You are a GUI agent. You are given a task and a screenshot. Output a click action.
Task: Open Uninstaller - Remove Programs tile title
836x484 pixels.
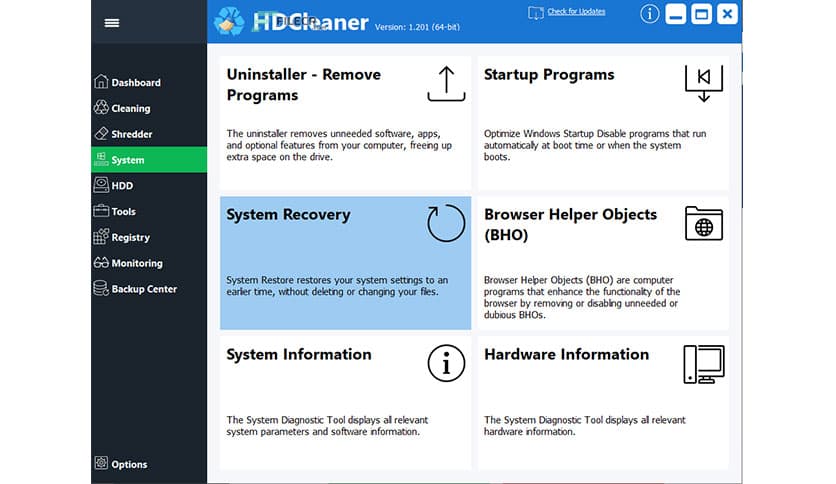(x=303, y=85)
